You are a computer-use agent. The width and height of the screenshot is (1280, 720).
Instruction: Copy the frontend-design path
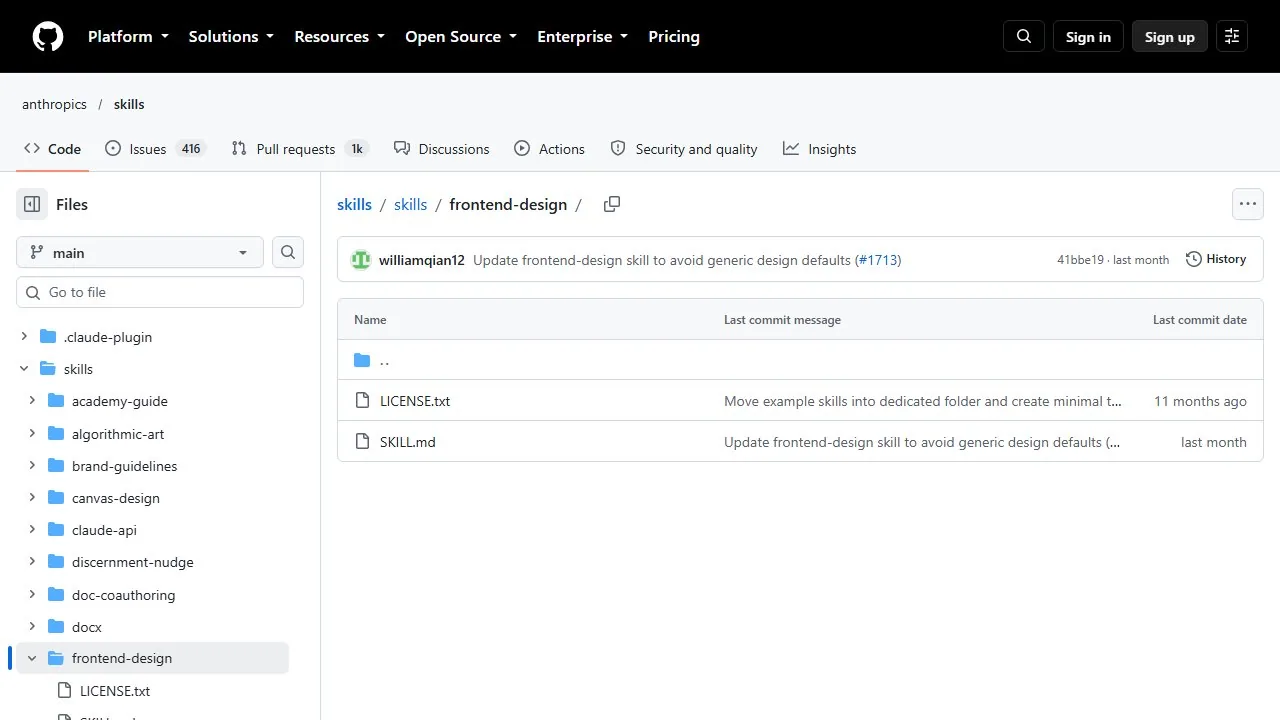point(612,204)
